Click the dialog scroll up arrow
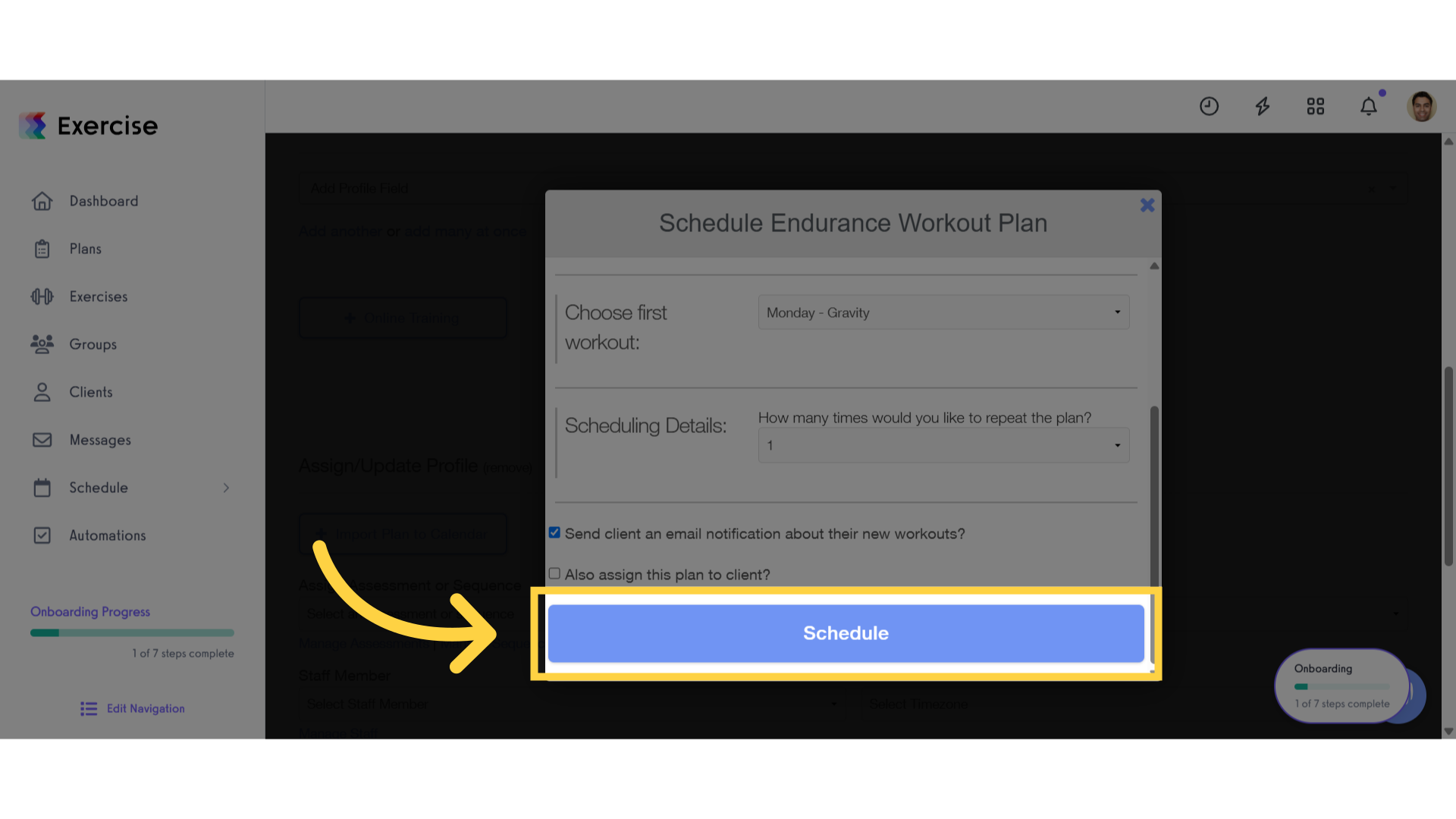Viewport: 1456px width, 819px height. tap(1154, 266)
